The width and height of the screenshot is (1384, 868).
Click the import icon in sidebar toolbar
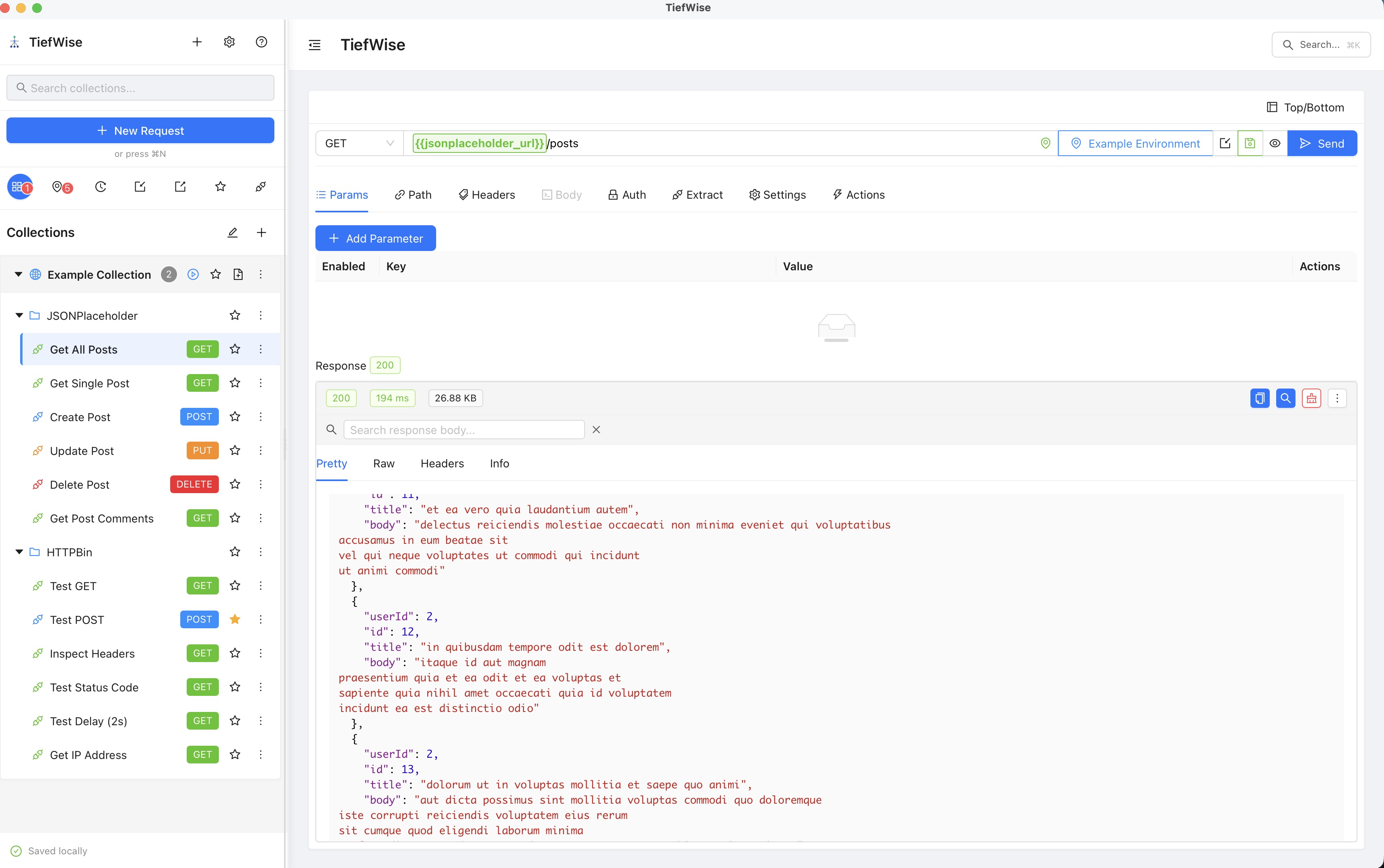[x=140, y=187]
